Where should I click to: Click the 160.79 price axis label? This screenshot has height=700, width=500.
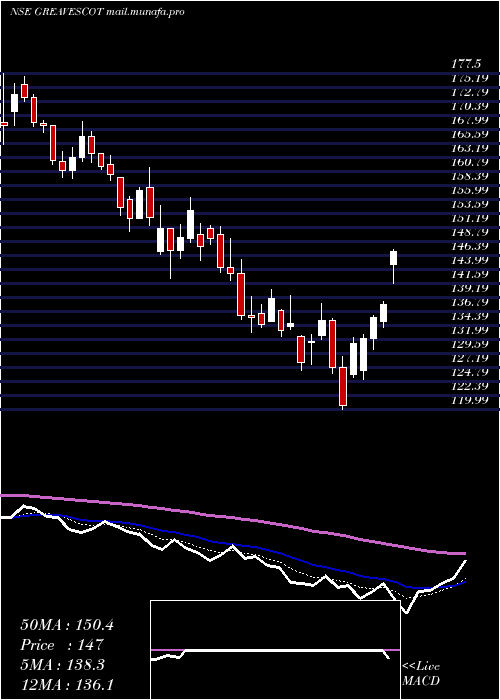coord(470,162)
